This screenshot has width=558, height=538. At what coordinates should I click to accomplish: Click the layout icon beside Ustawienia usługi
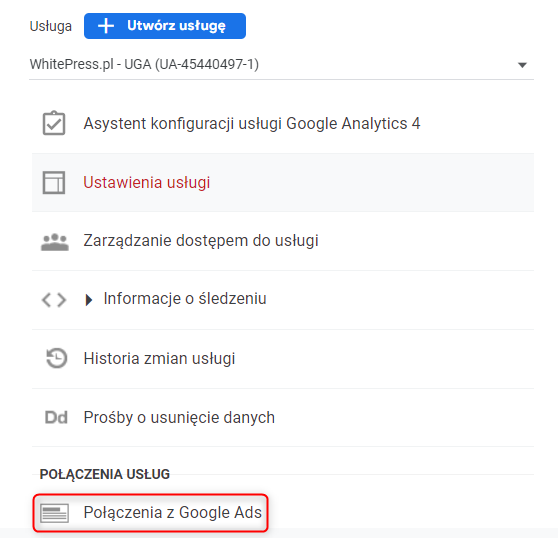pos(54,183)
